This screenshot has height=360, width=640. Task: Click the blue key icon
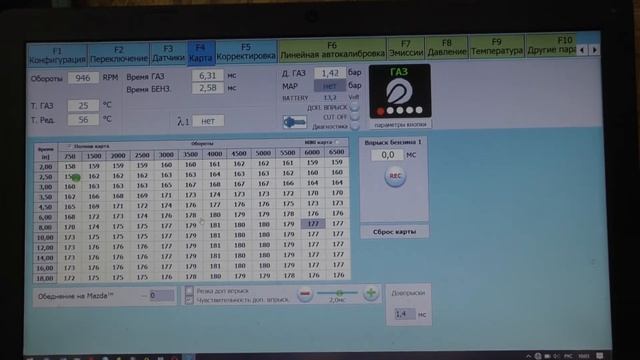click(x=294, y=122)
